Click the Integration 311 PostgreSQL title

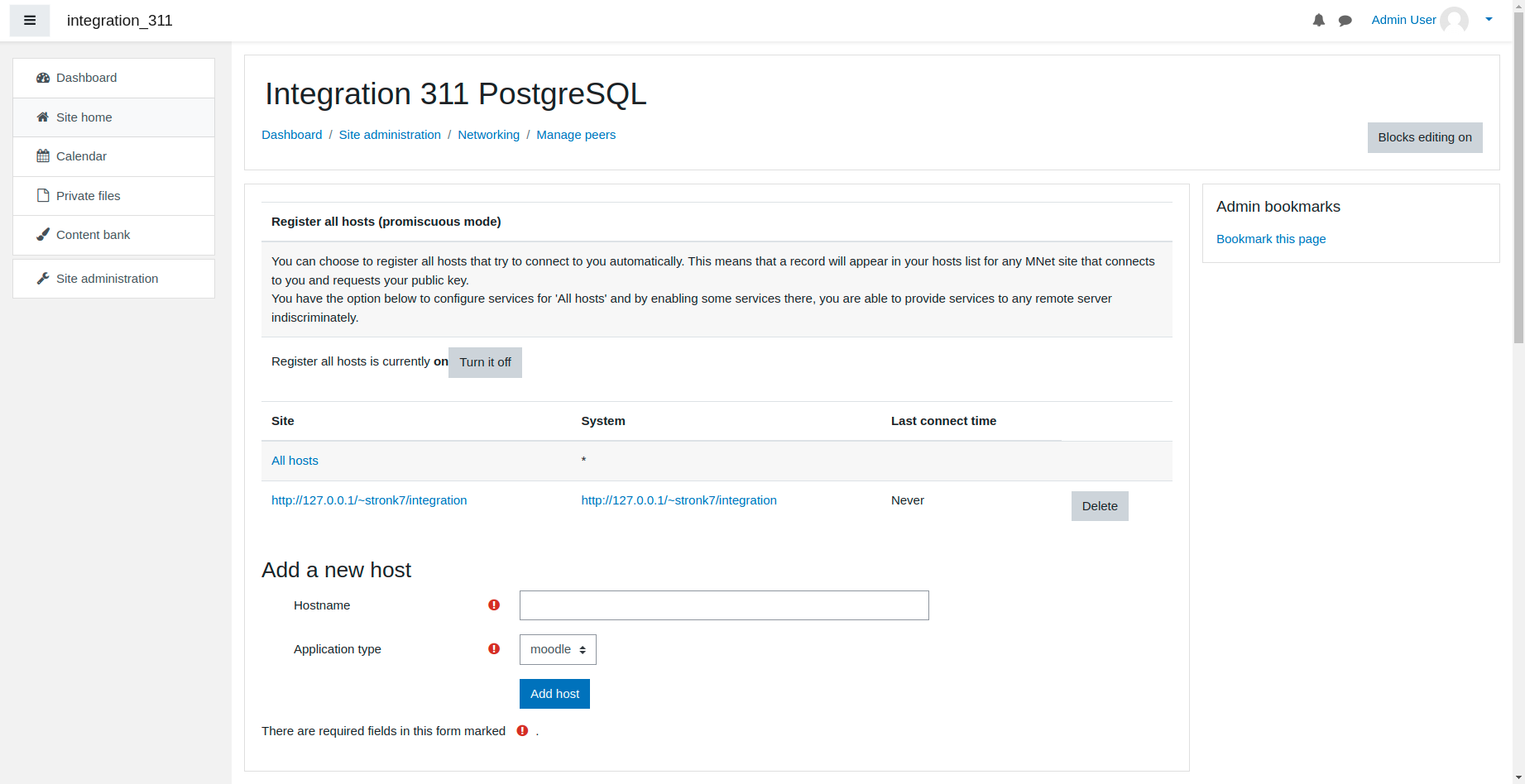click(x=455, y=94)
